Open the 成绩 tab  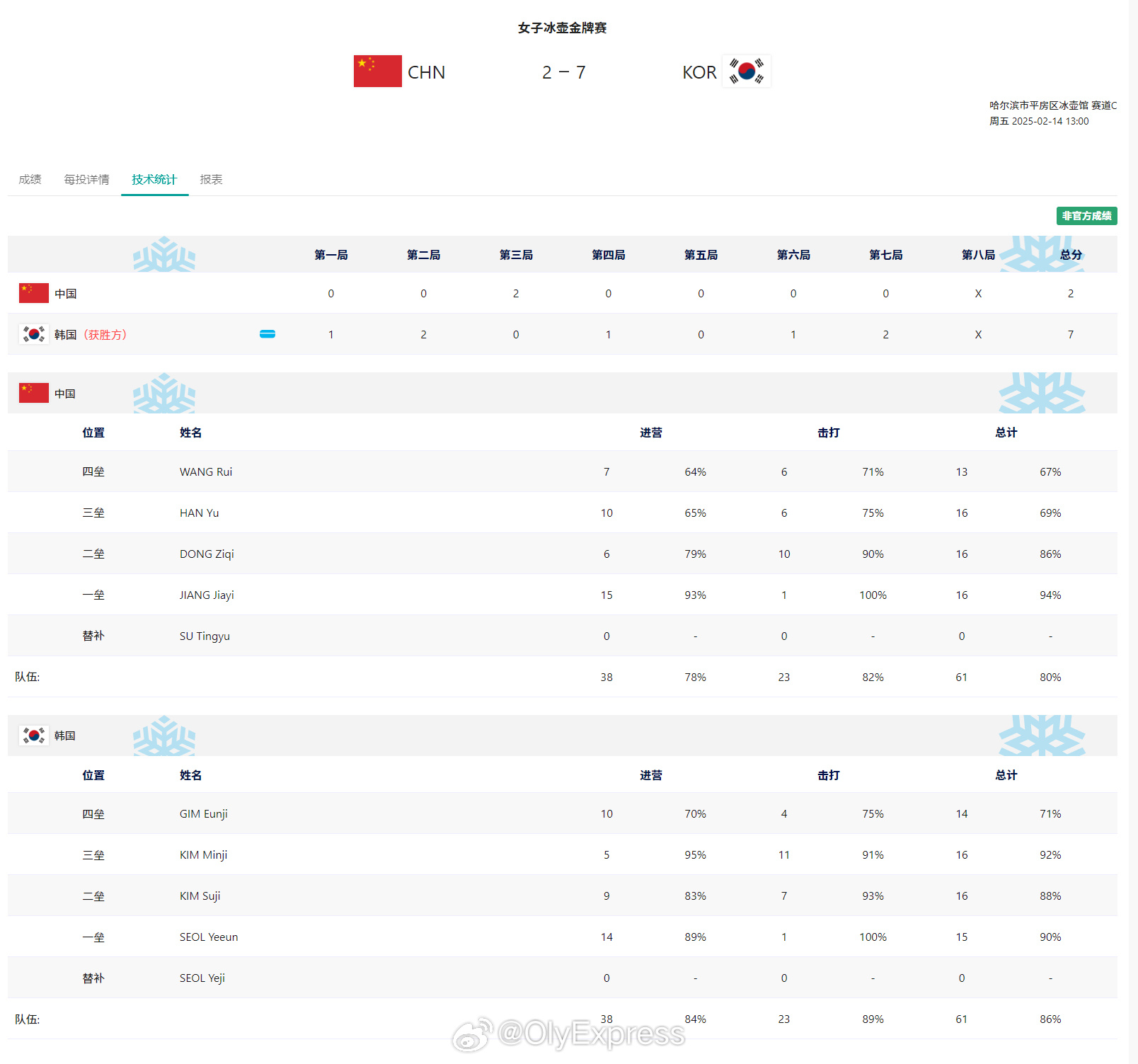[x=30, y=179]
